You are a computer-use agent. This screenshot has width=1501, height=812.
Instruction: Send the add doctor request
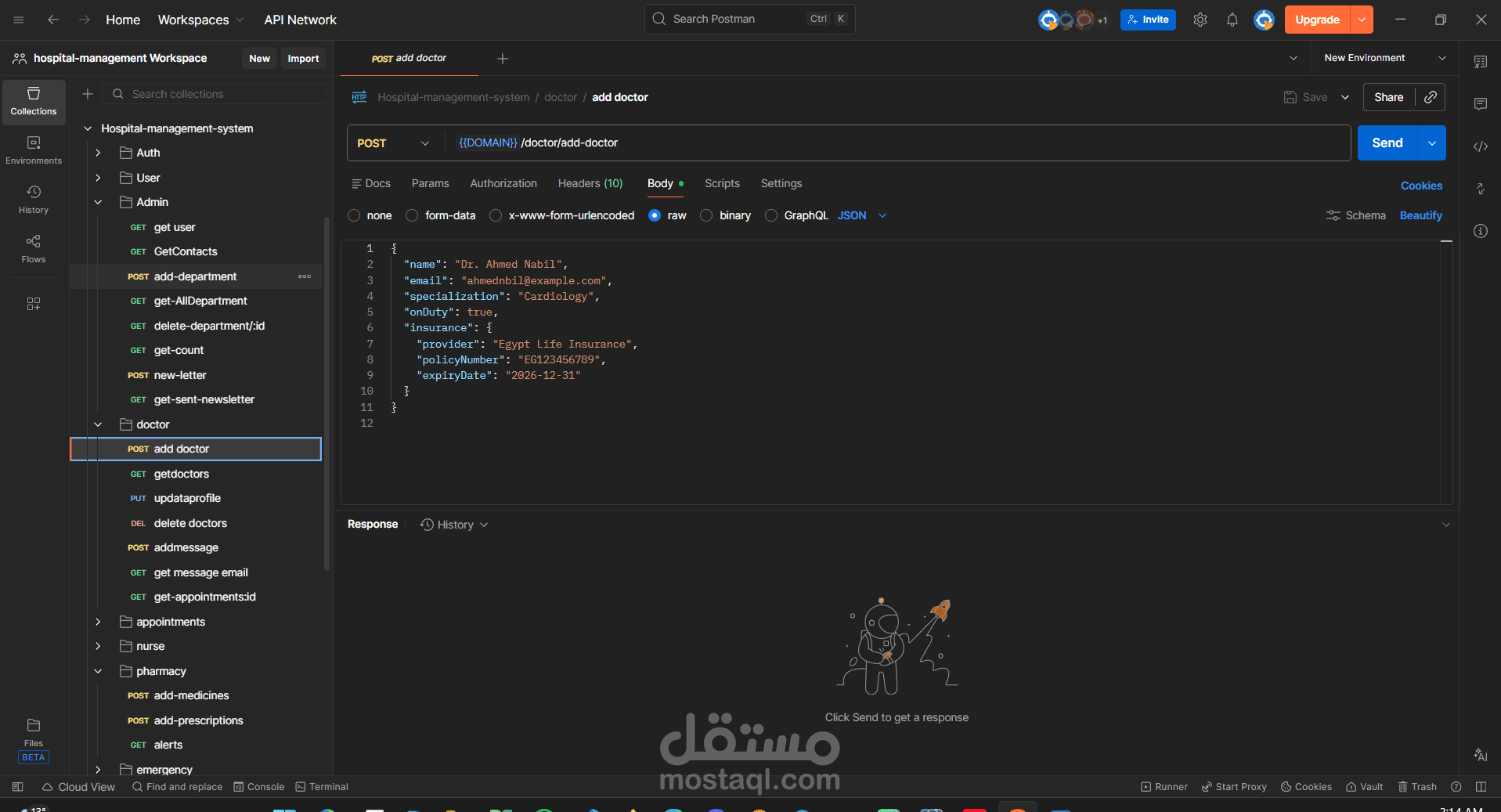click(x=1387, y=143)
